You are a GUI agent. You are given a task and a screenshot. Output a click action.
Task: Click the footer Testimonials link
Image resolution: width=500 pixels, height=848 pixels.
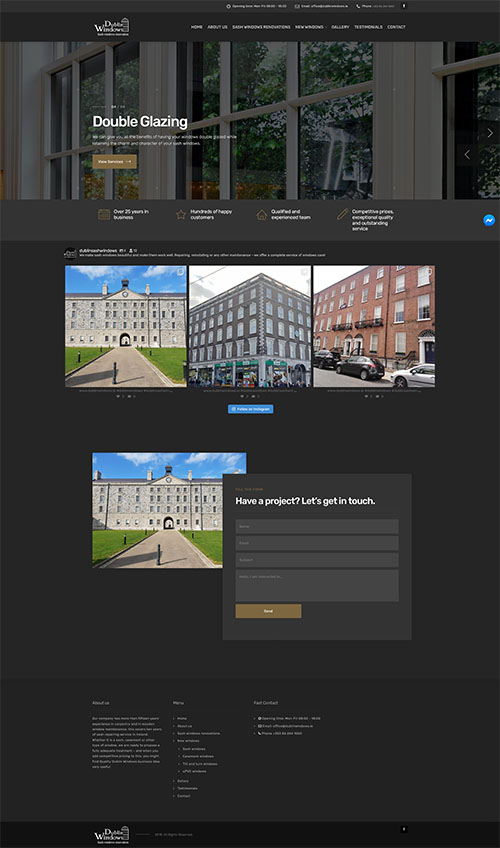point(187,789)
